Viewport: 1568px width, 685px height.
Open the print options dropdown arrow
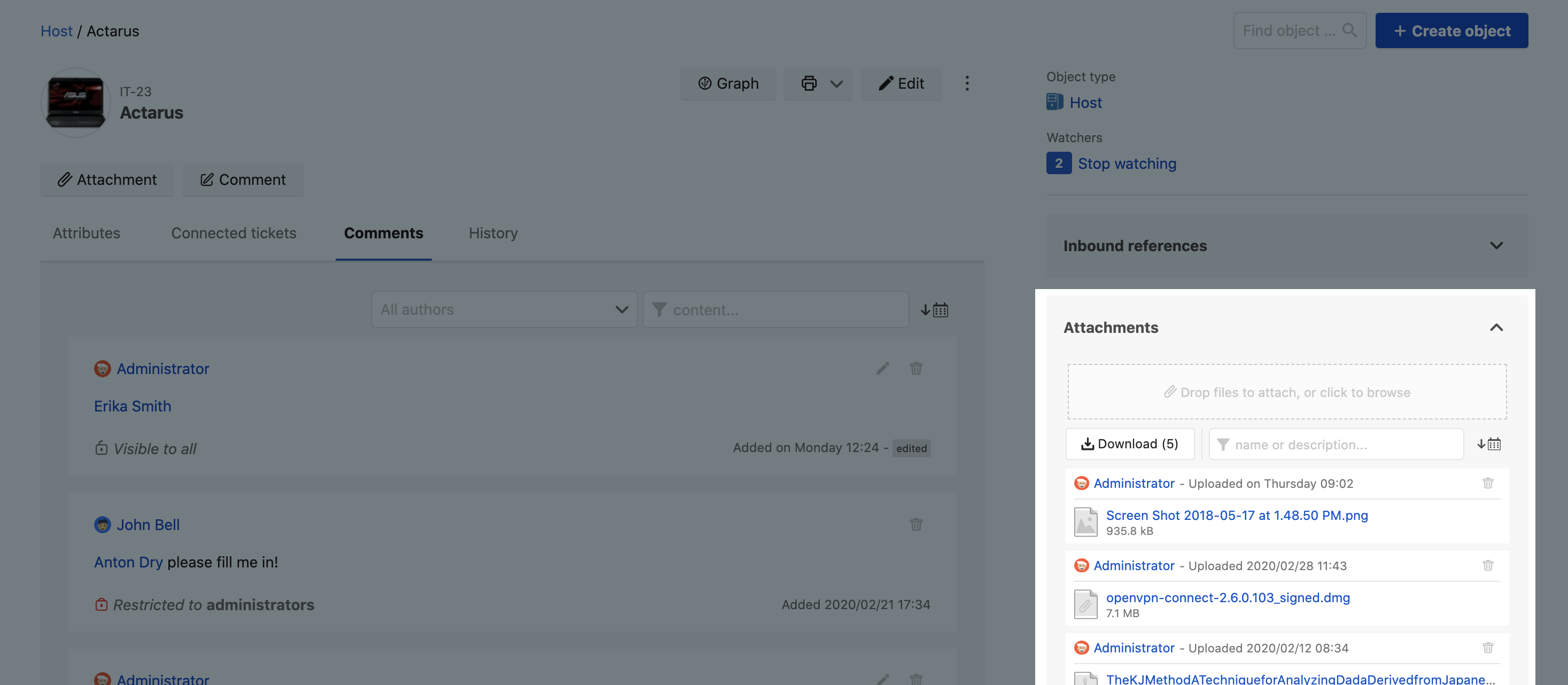[836, 84]
